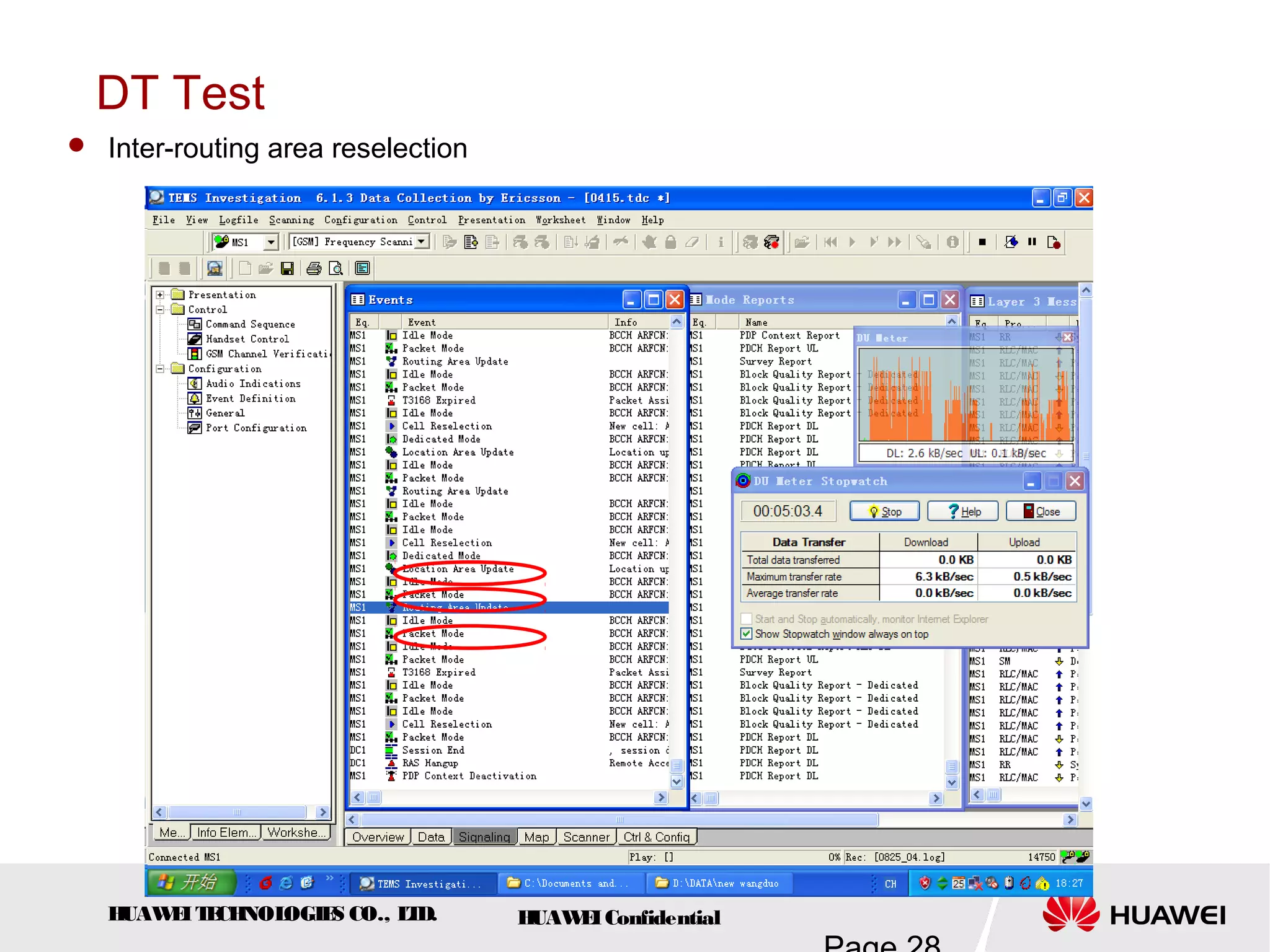Click the new document icon
The image size is (1270, 952).
pyautogui.click(x=245, y=268)
